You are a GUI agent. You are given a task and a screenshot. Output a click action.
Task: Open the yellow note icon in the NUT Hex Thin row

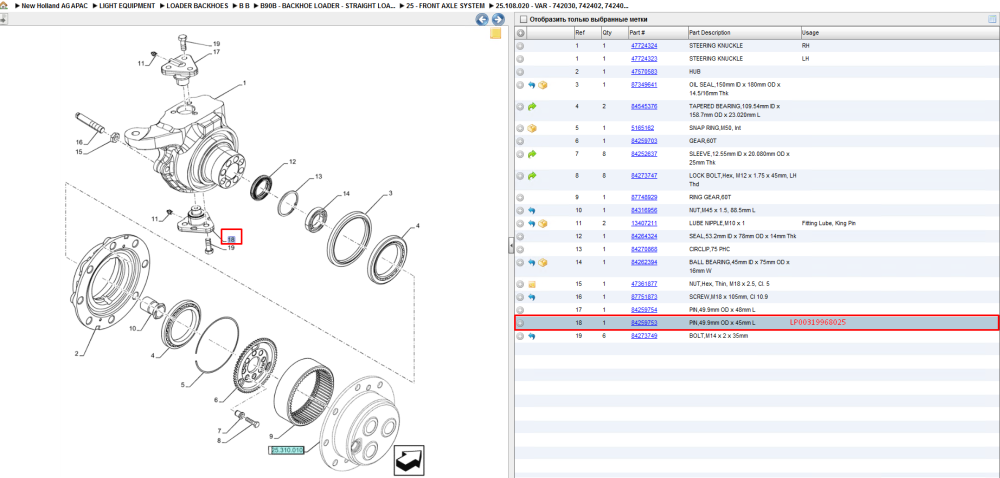(x=532, y=284)
